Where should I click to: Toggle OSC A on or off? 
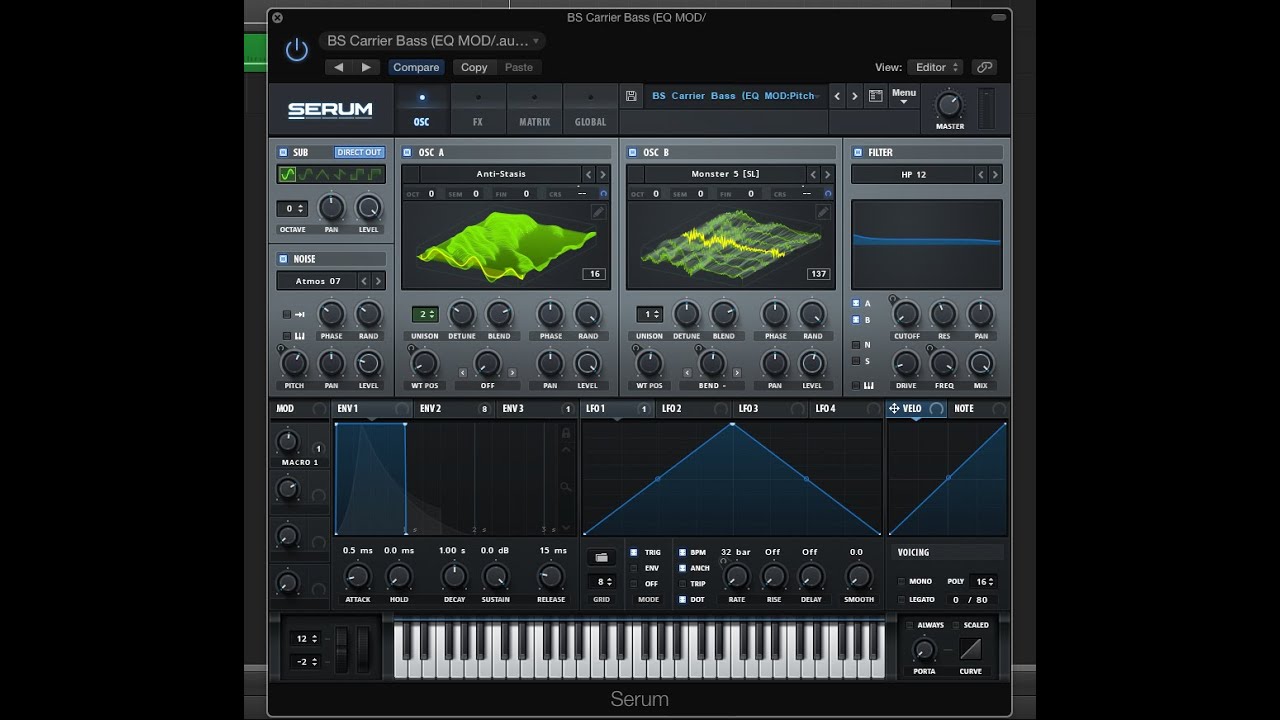click(x=408, y=152)
